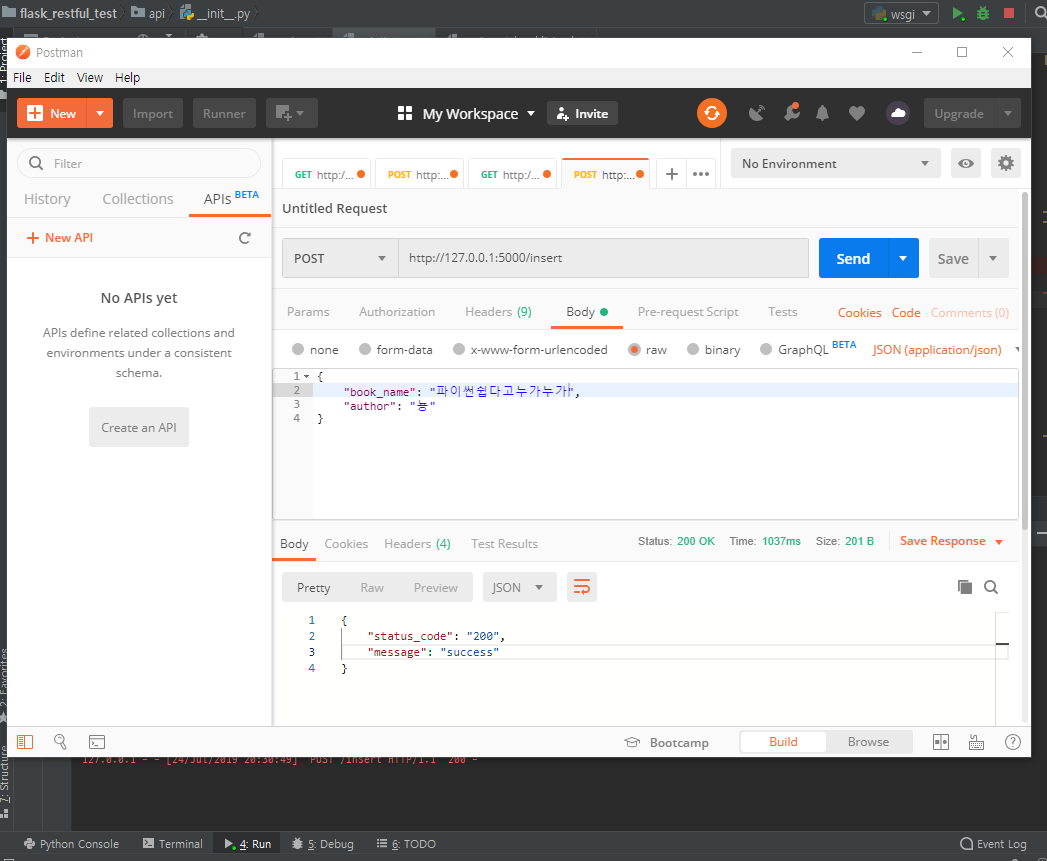Image resolution: width=1047 pixels, height=861 pixels.
Task: Click PyCharm green Run button
Action: (x=958, y=13)
